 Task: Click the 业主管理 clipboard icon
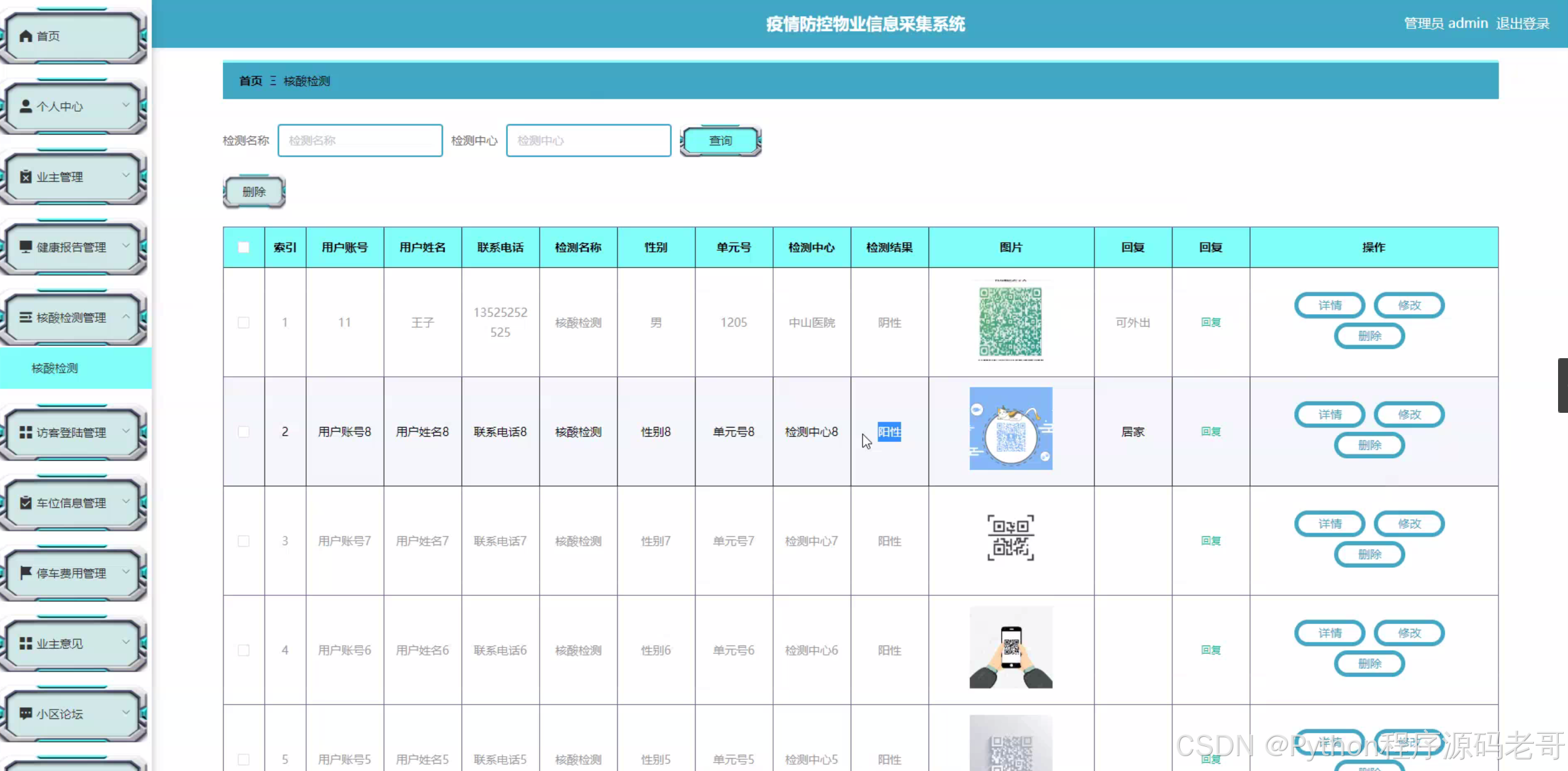point(25,177)
